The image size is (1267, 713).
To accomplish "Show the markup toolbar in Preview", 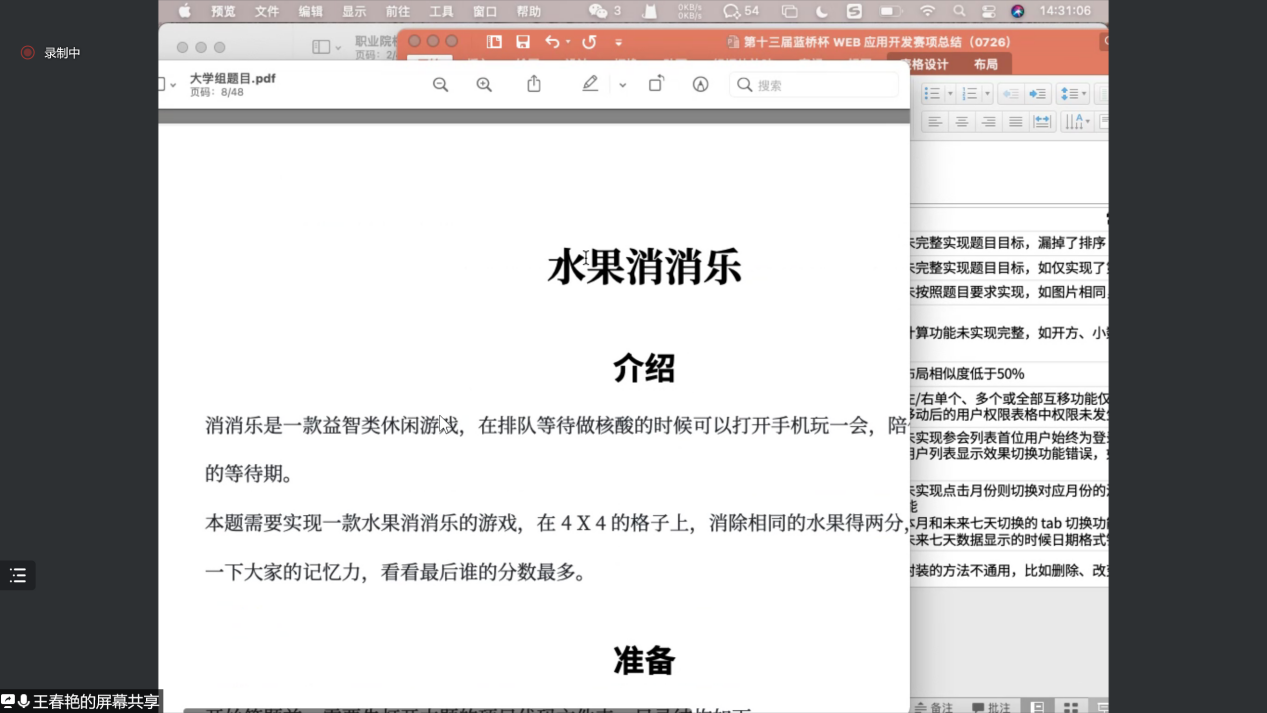I will pyautogui.click(x=700, y=85).
